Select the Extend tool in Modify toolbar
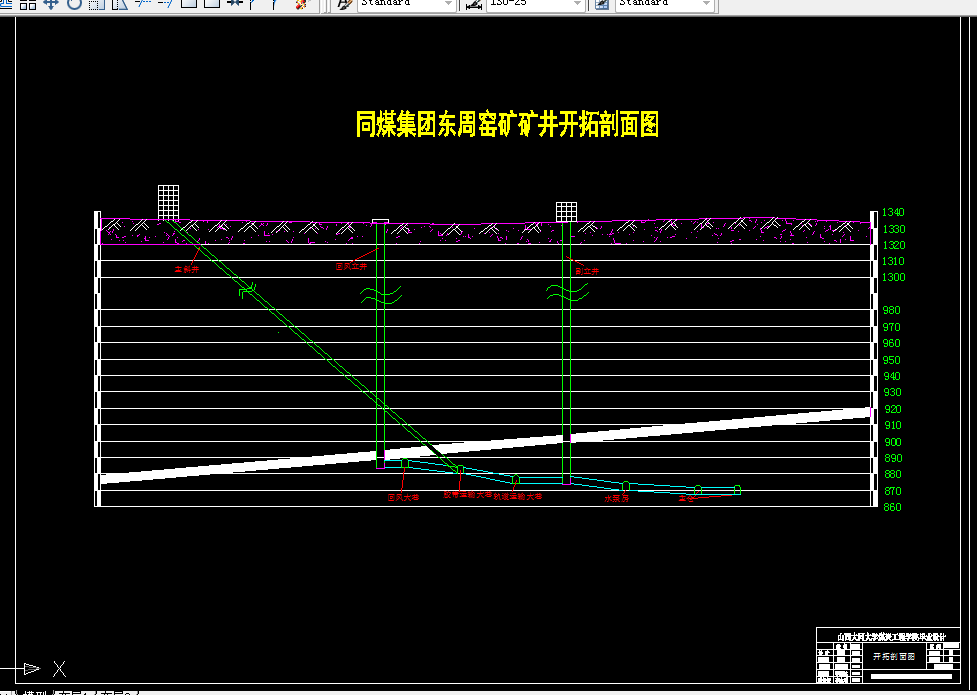Screen dimensions: 977x695 165,4
